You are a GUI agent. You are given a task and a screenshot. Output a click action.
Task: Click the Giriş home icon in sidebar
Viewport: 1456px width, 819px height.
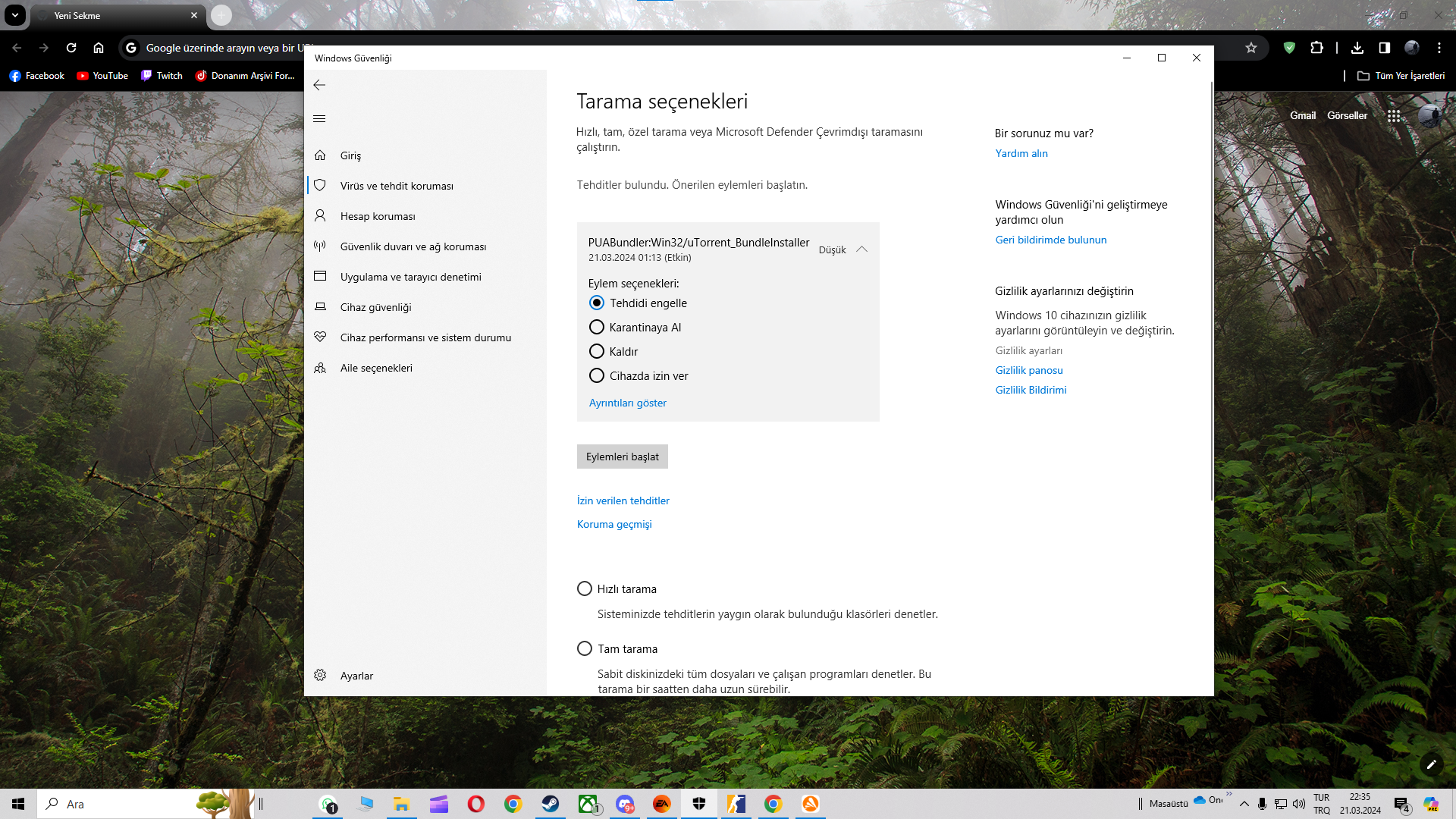point(320,155)
